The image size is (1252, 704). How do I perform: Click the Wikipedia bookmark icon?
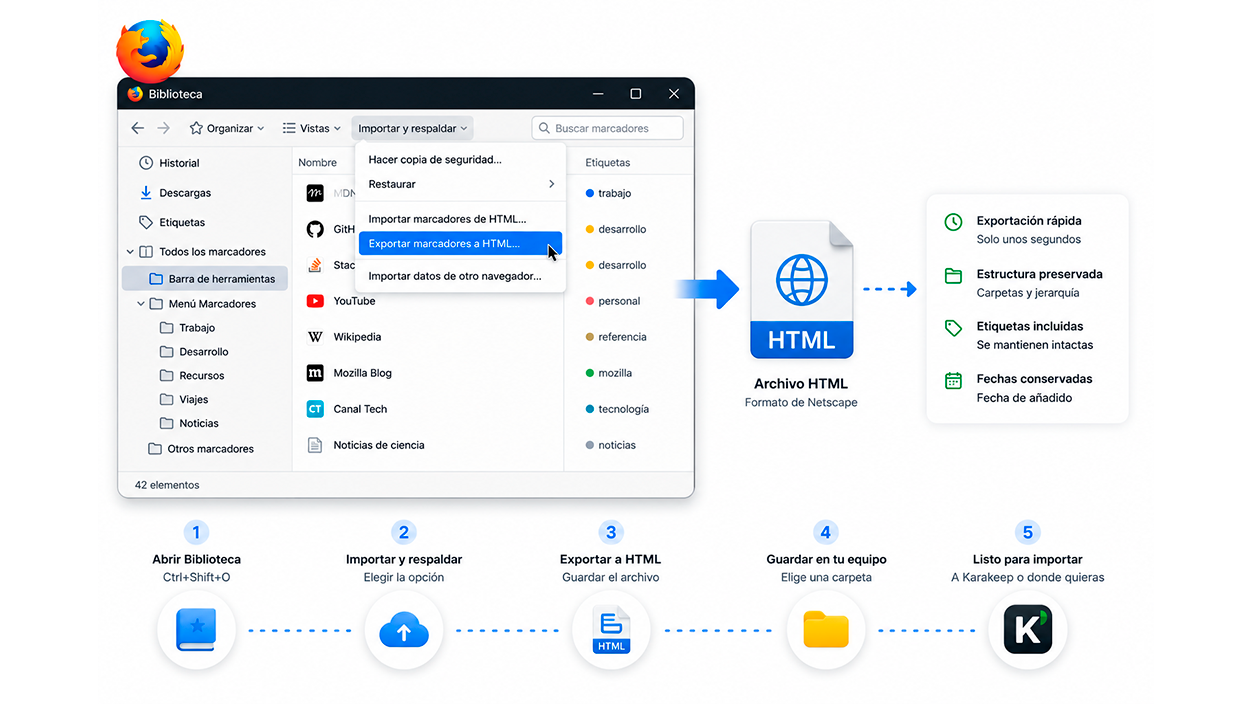tap(315, 337)
